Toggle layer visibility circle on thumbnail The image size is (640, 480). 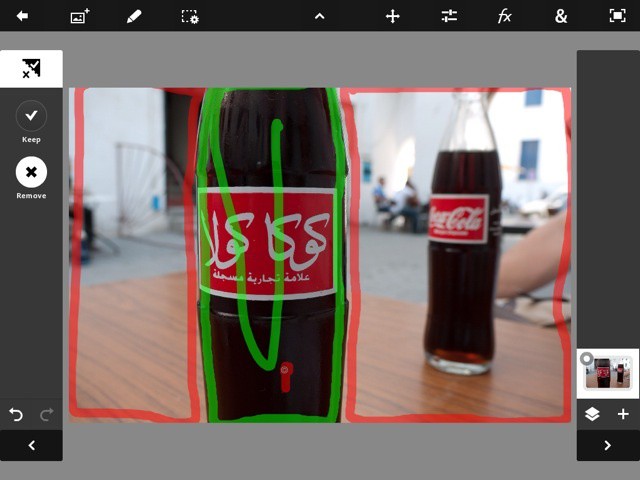tap(586, 358)
